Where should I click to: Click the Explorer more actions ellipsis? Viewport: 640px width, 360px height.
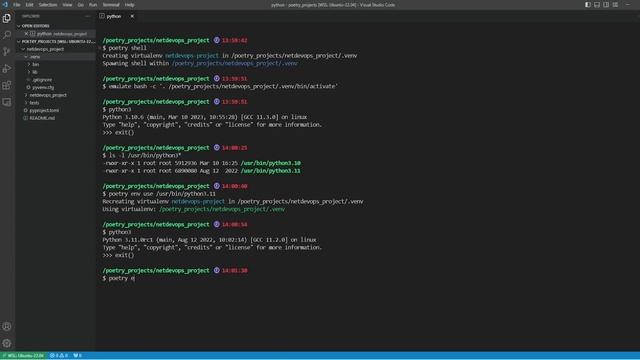pos(87,16)
